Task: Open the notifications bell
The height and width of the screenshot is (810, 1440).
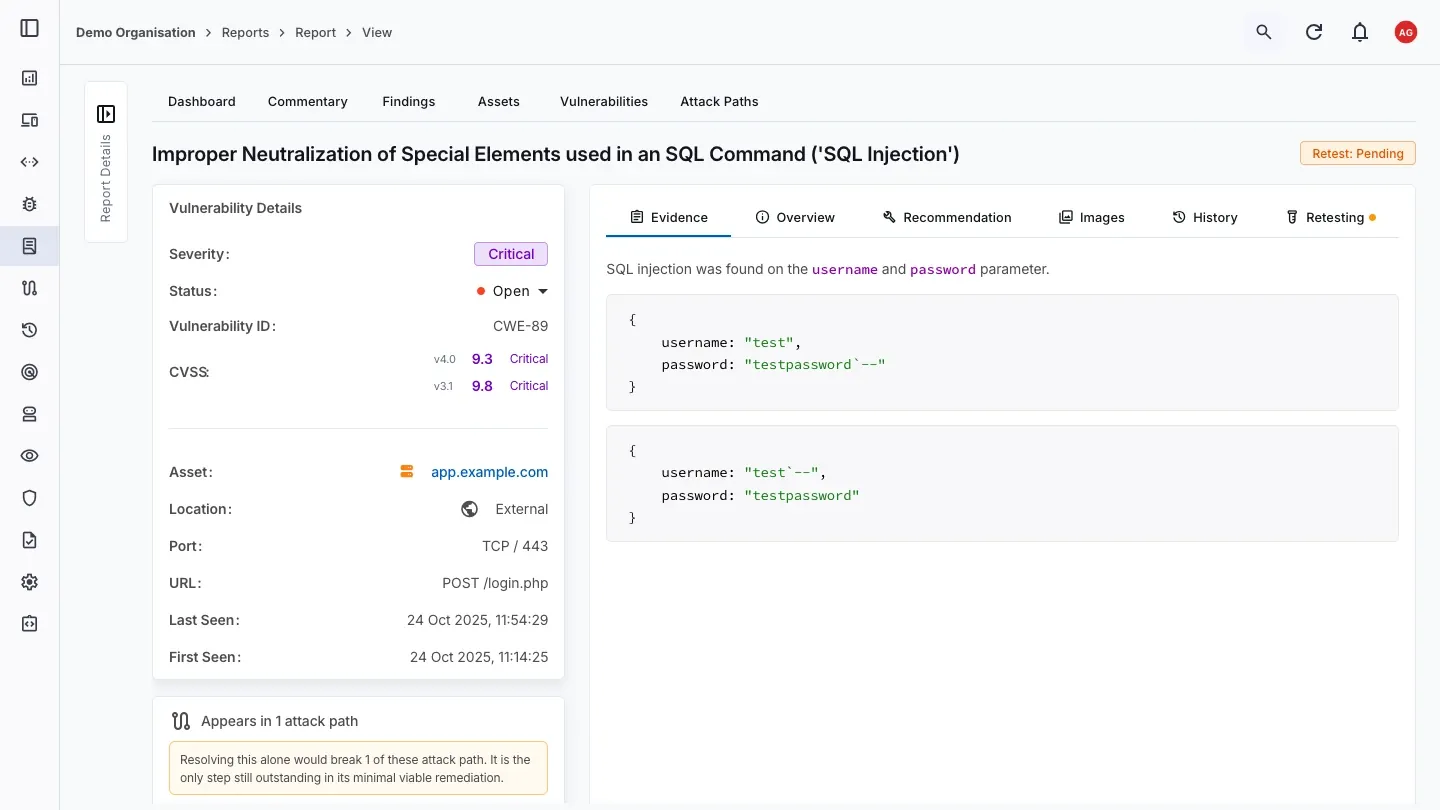Action: [1360, 32]
